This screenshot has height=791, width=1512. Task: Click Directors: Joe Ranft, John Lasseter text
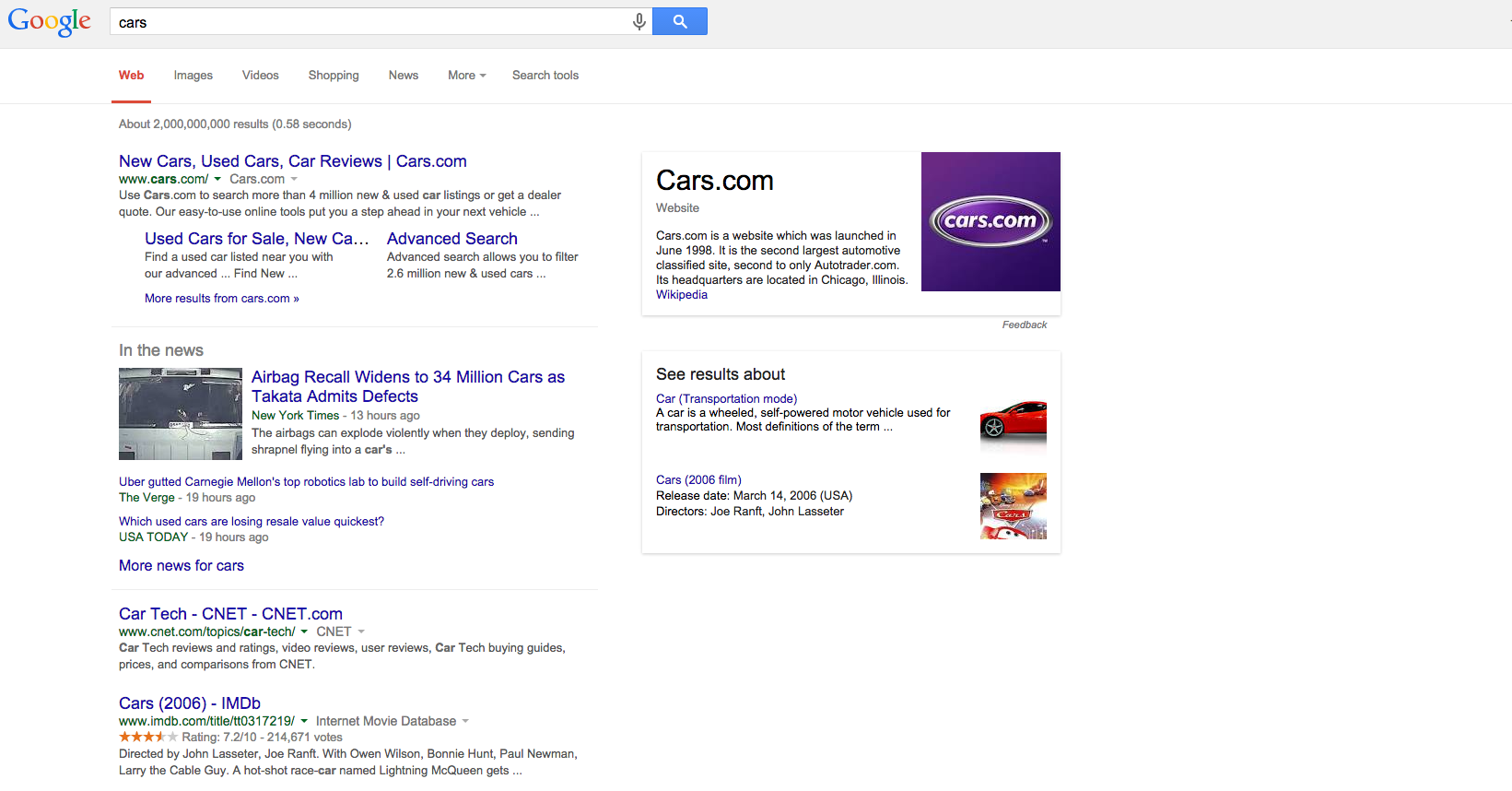(x=750, y=512)
